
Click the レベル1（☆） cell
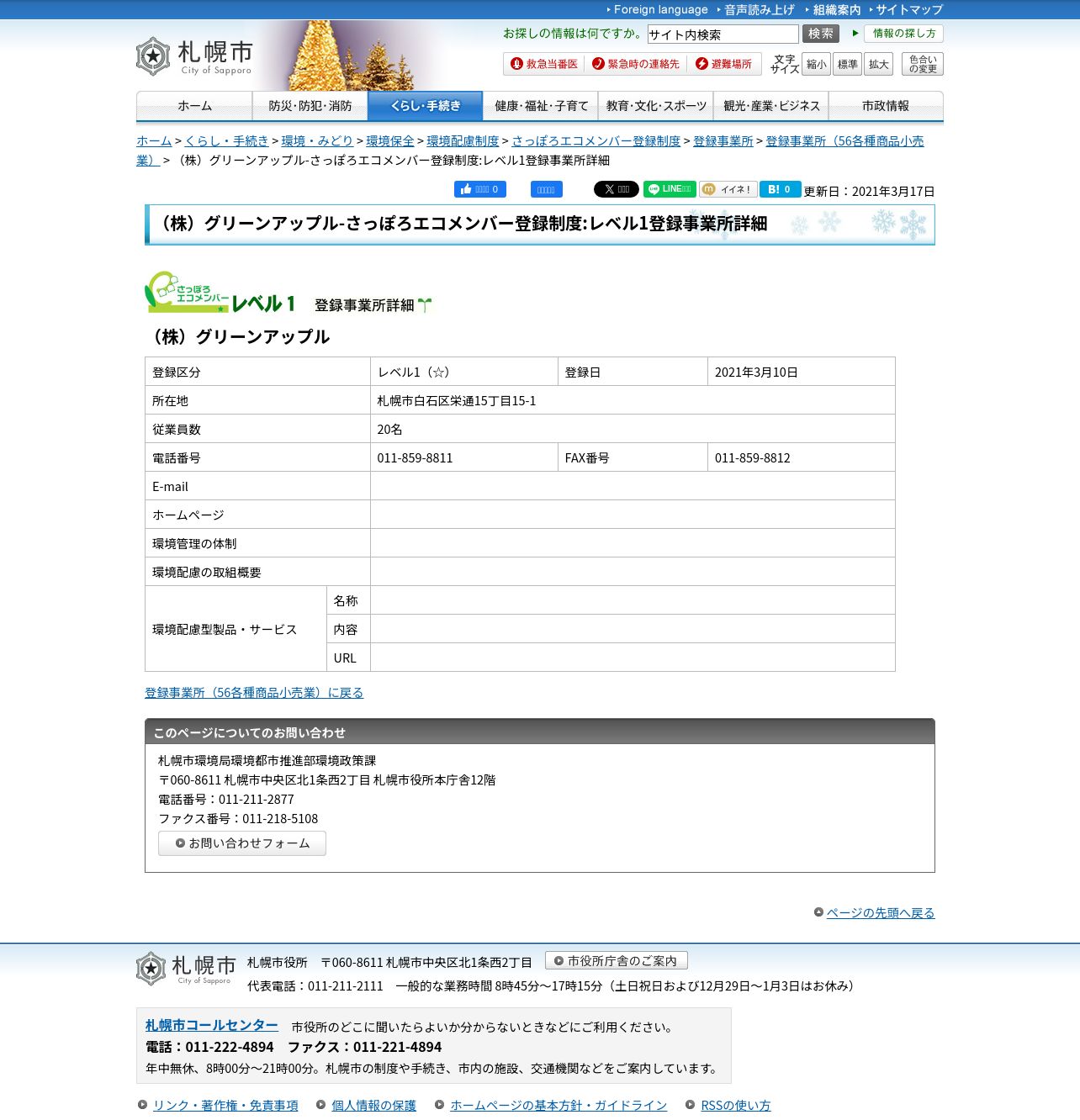point(464,372)
